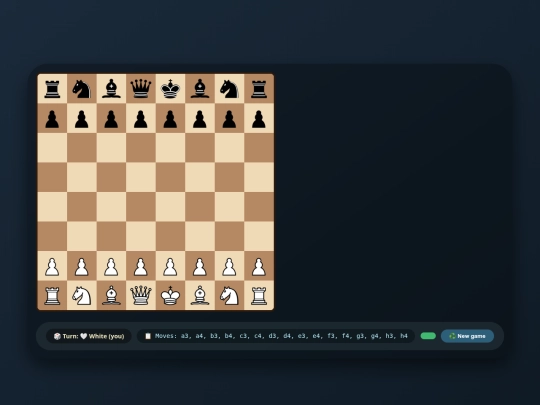540x405 pixels.
Task: Select the white knight on g1
Action: pos(229,295)
